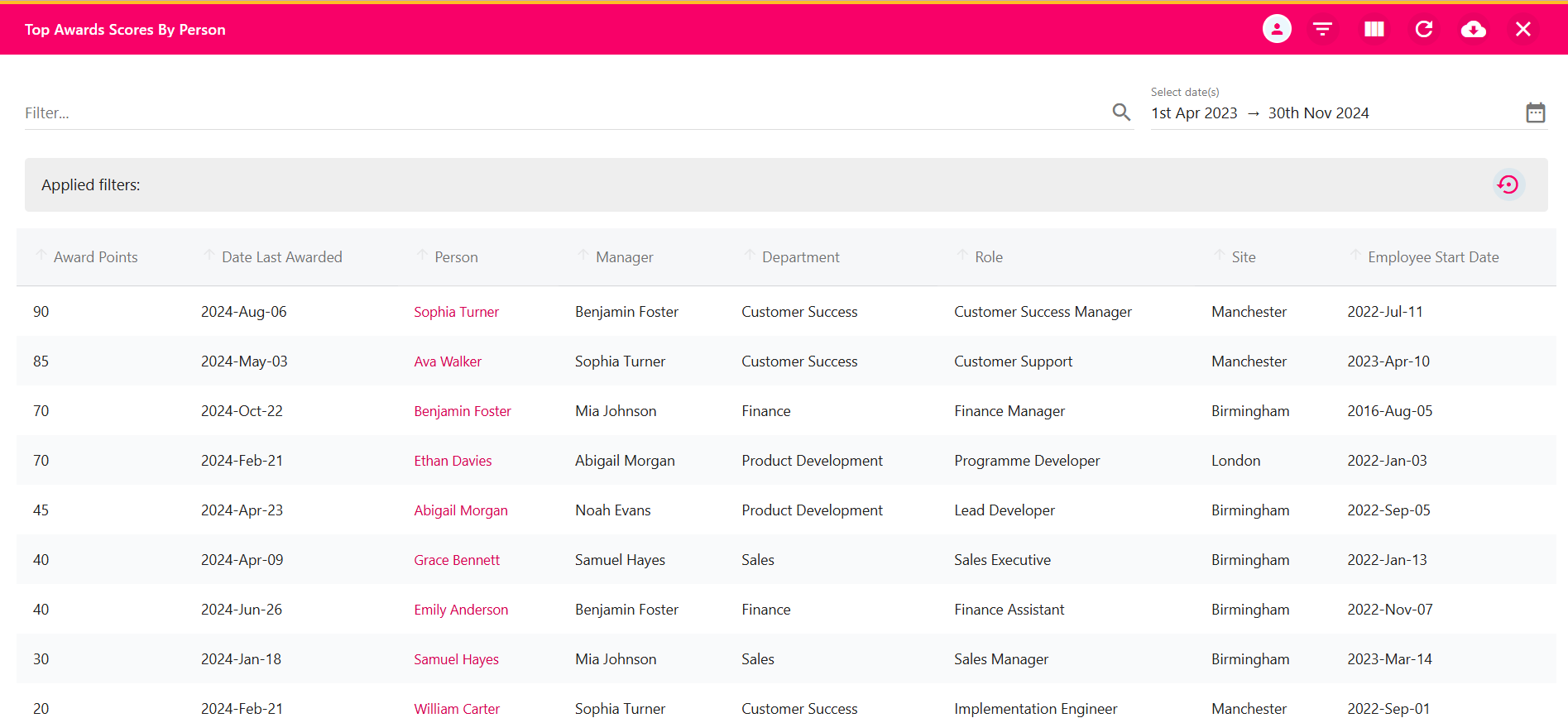This screenshot has width=1568, height=718.
Task: Open Ava Walker person link
Action: pos(448,361)
